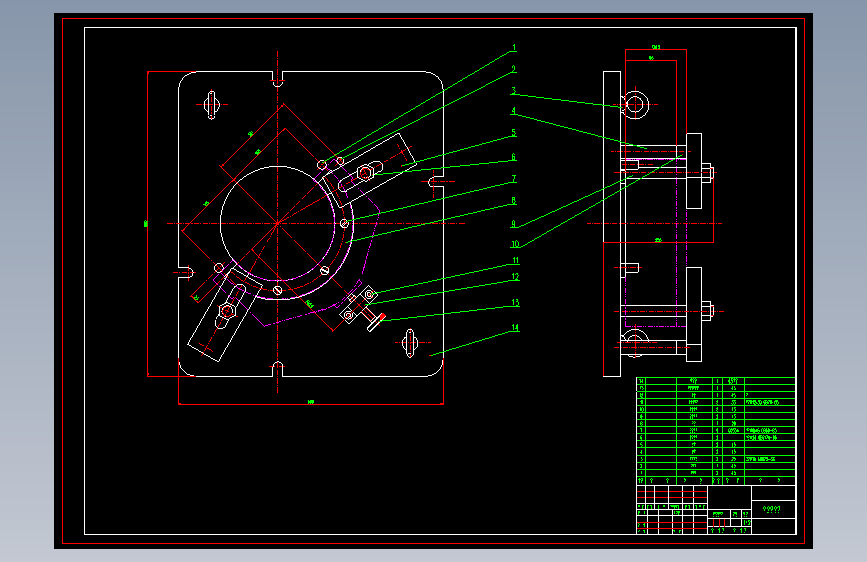This screenshot has height=562, width=867.
Task: Click callout number 11 label
Action: coord(515,261)
